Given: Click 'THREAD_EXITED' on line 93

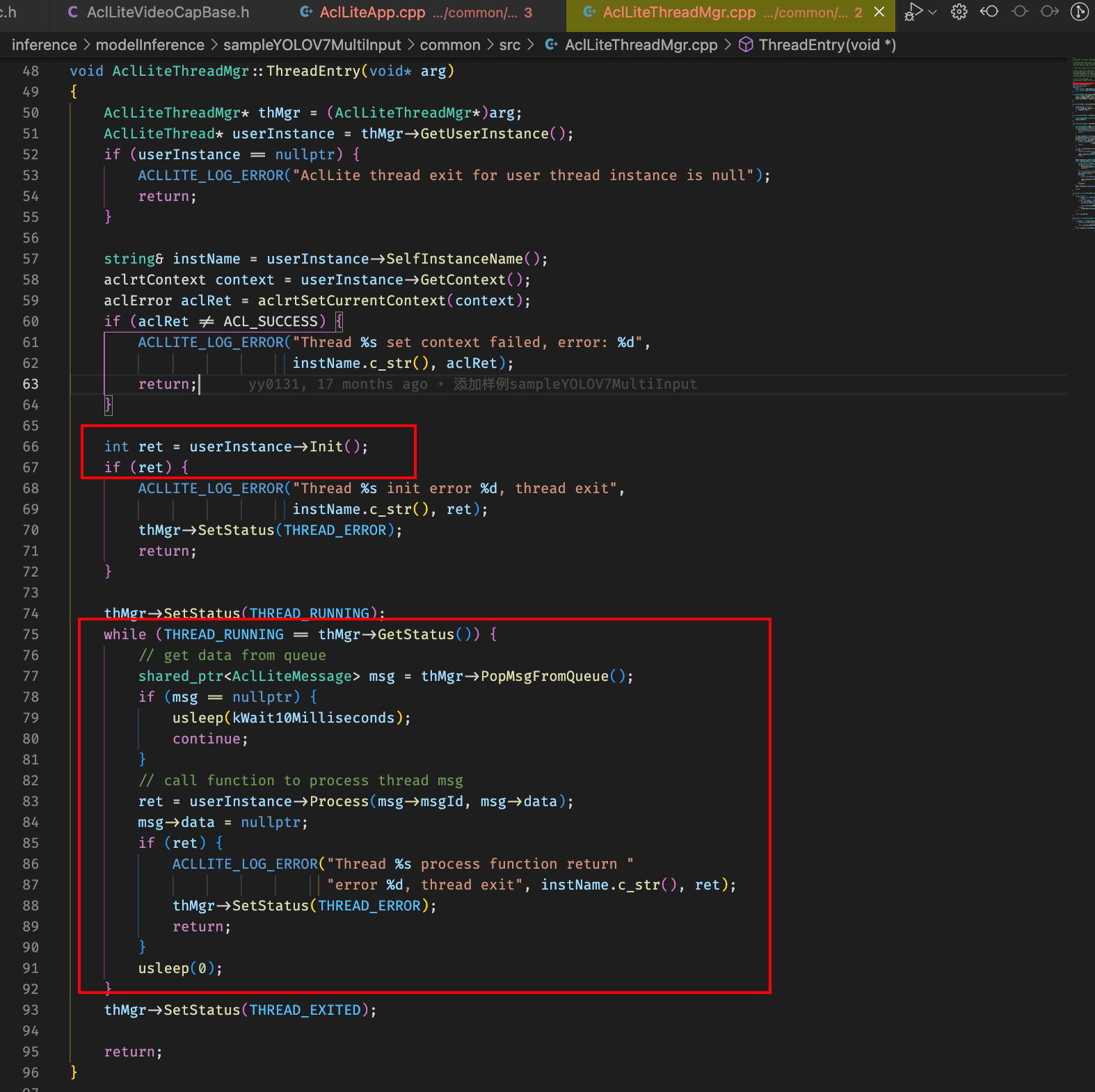Looking at the screenshot, I should (305, 1010).
